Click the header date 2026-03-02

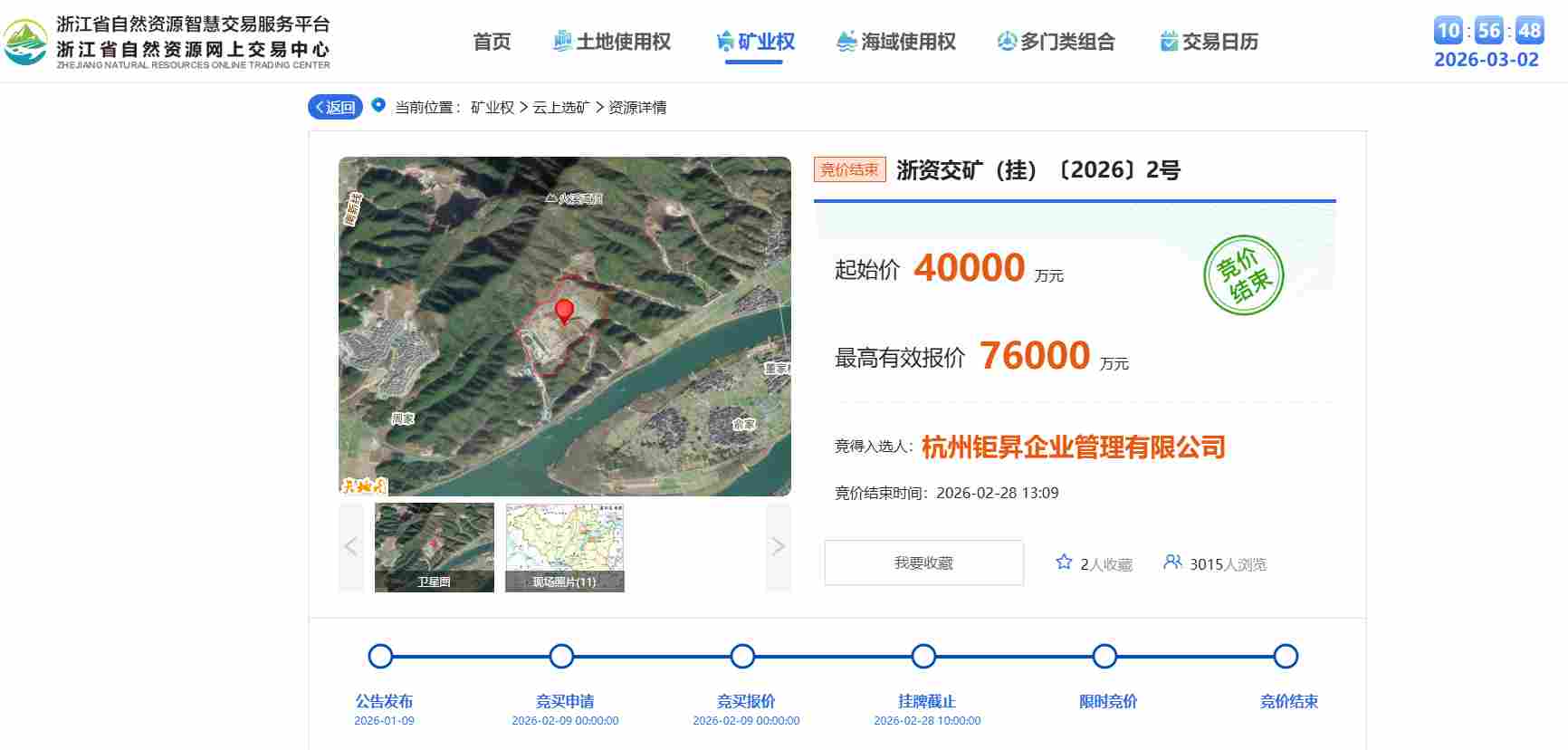1487,60
